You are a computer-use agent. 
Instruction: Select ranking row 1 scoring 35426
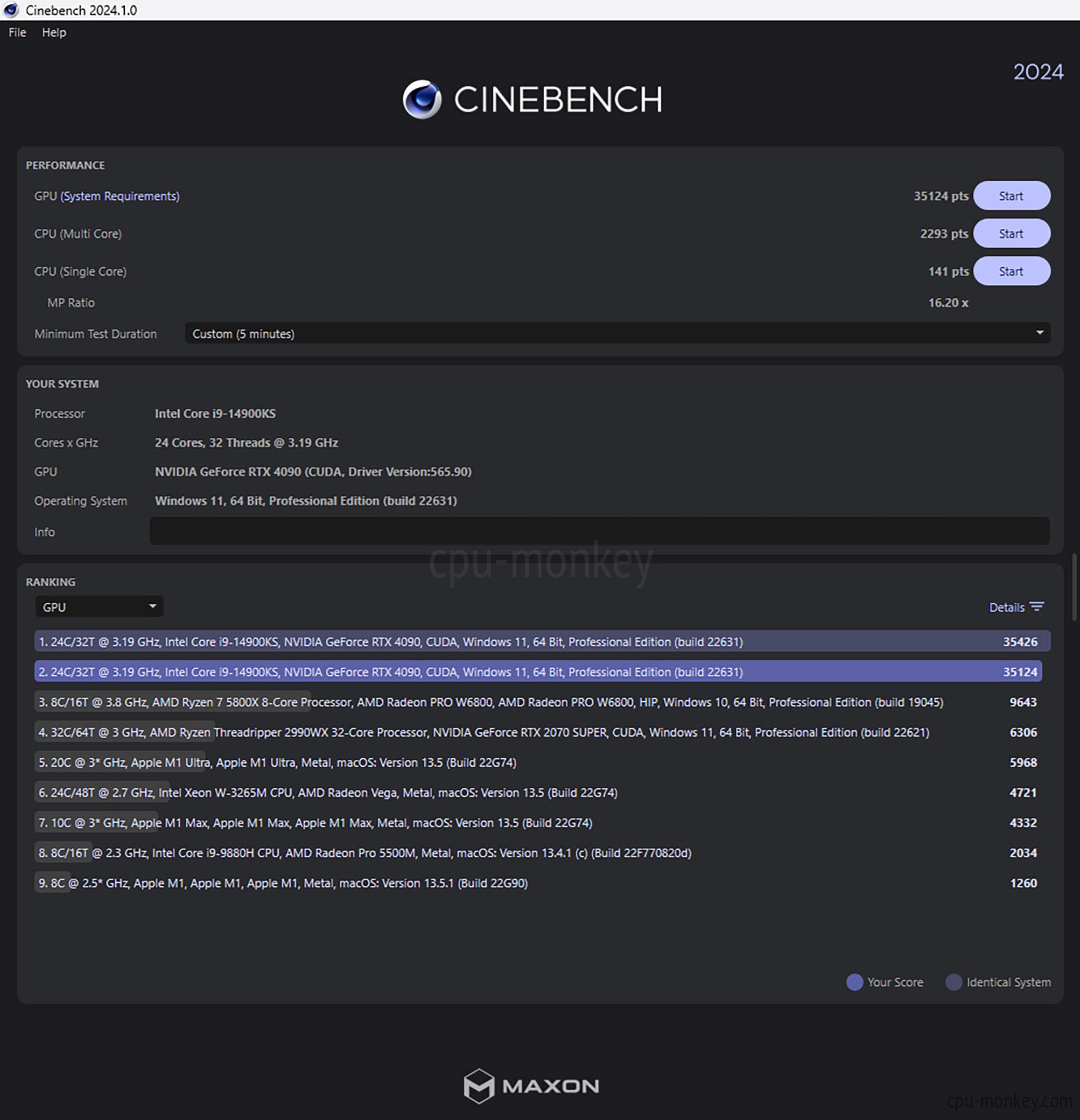pos(542,642)
